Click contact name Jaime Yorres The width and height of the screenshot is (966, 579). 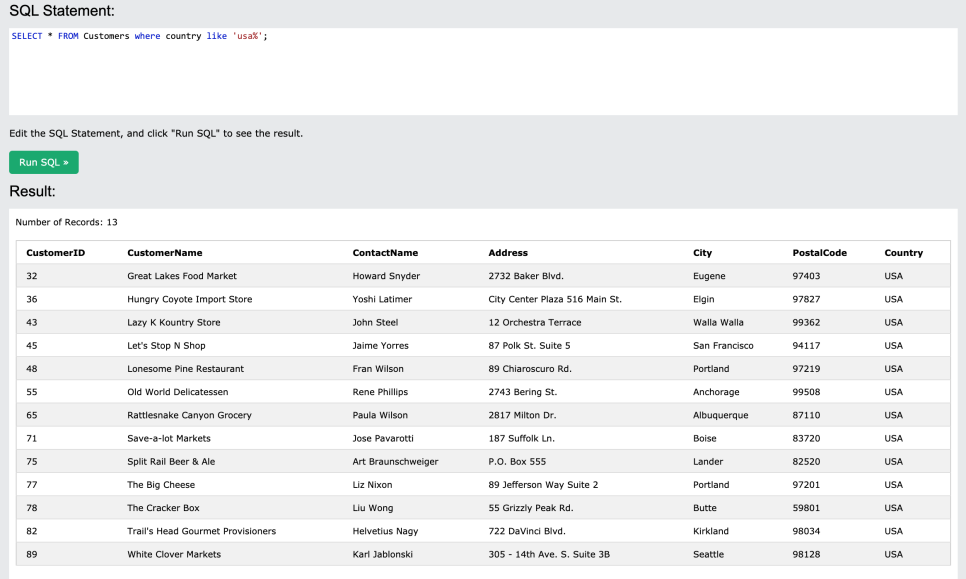(381, 346)
